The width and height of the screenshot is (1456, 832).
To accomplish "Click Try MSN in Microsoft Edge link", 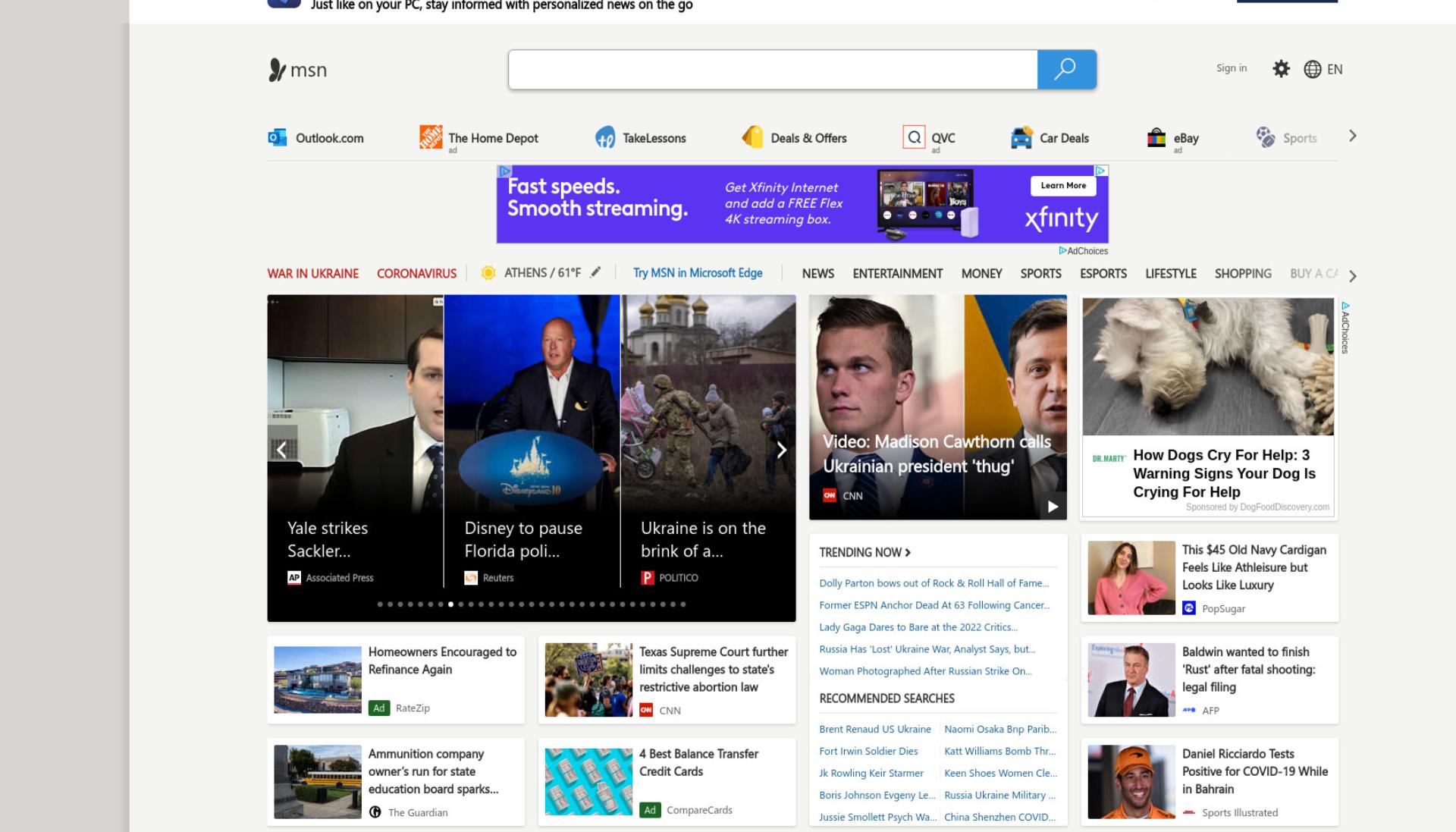I will click(x=698, y=273).
